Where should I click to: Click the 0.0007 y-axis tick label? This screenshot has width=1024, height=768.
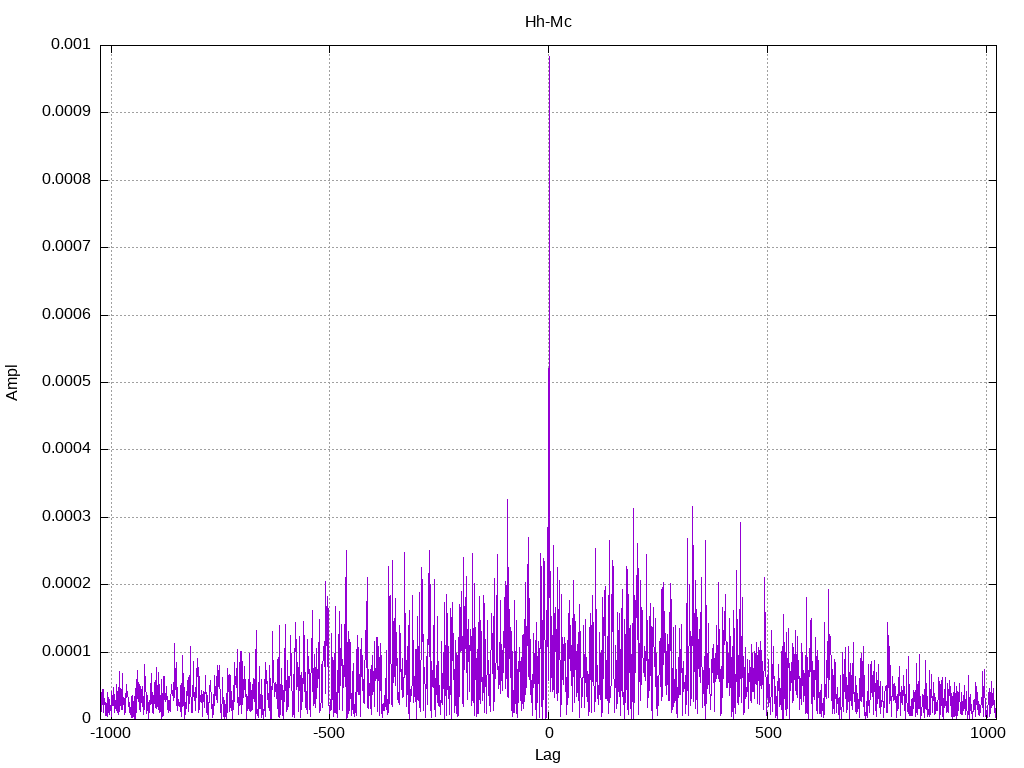point(66,247)
